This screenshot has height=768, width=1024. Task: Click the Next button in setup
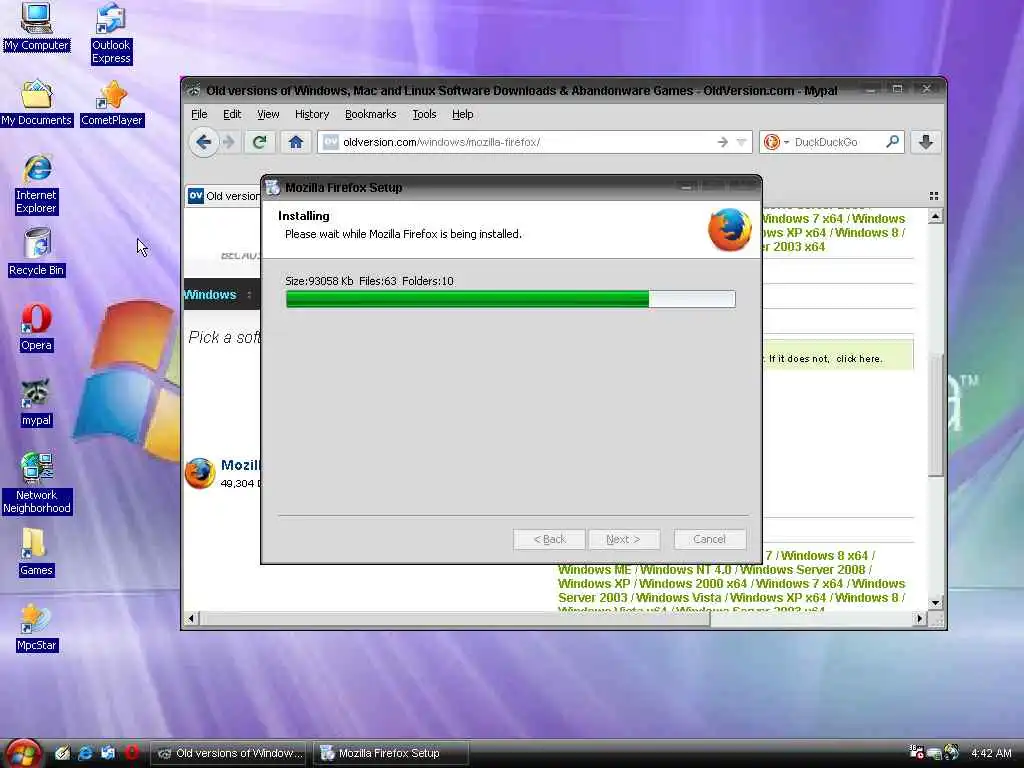coord(624,539)
